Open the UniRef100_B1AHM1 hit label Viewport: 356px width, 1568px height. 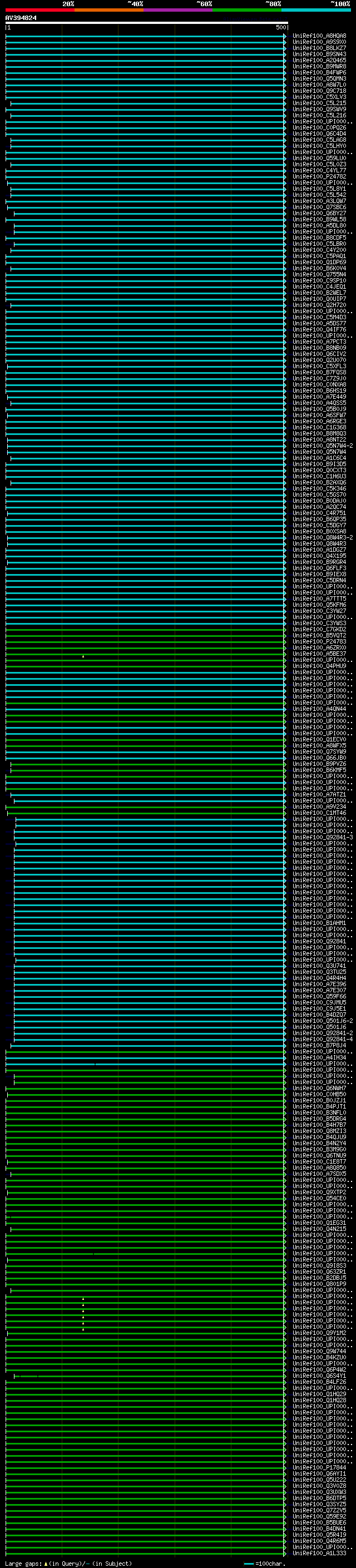pyautogui.click(x=319, y=923)
